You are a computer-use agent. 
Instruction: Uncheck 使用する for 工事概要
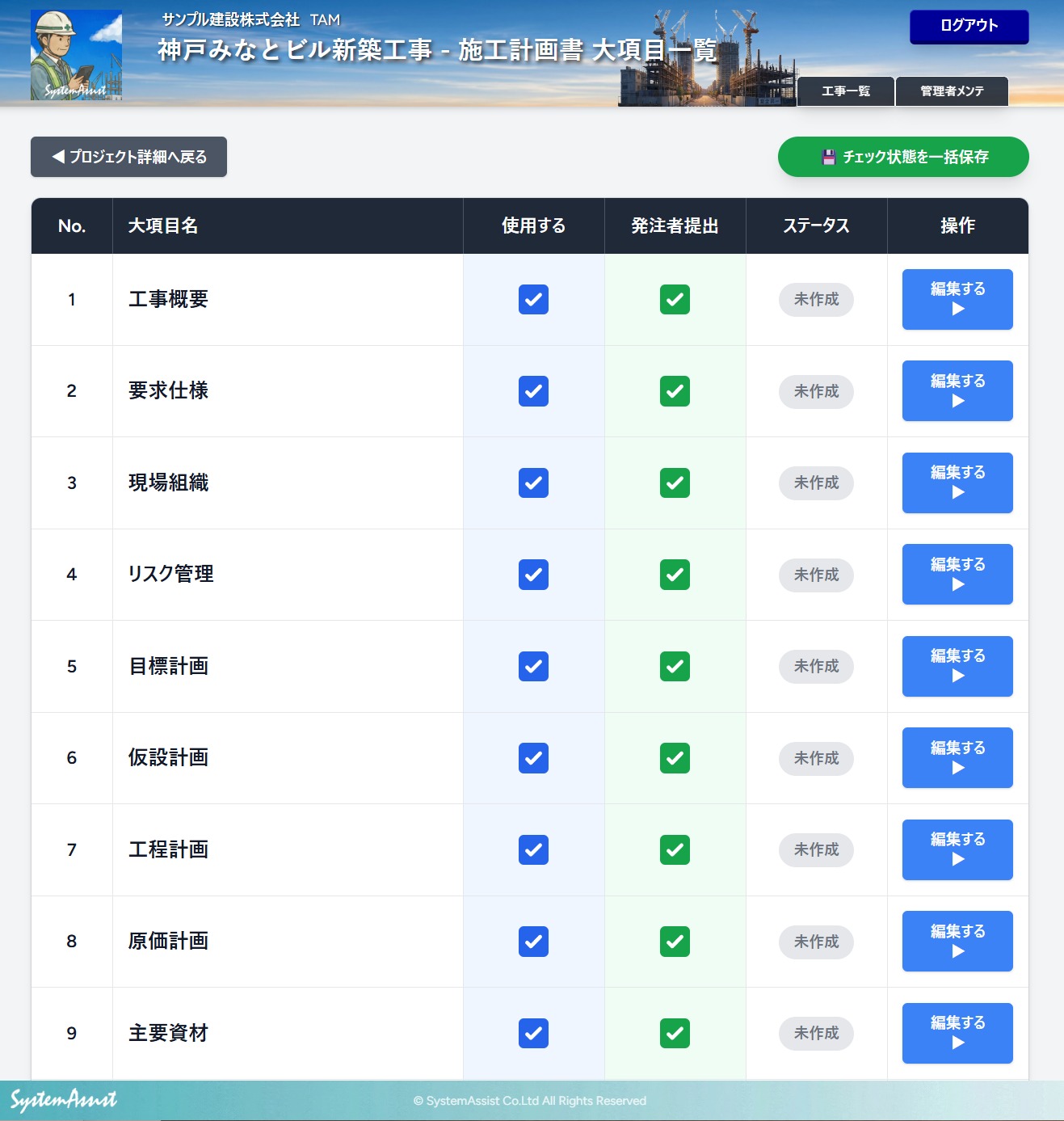[533, 300]
